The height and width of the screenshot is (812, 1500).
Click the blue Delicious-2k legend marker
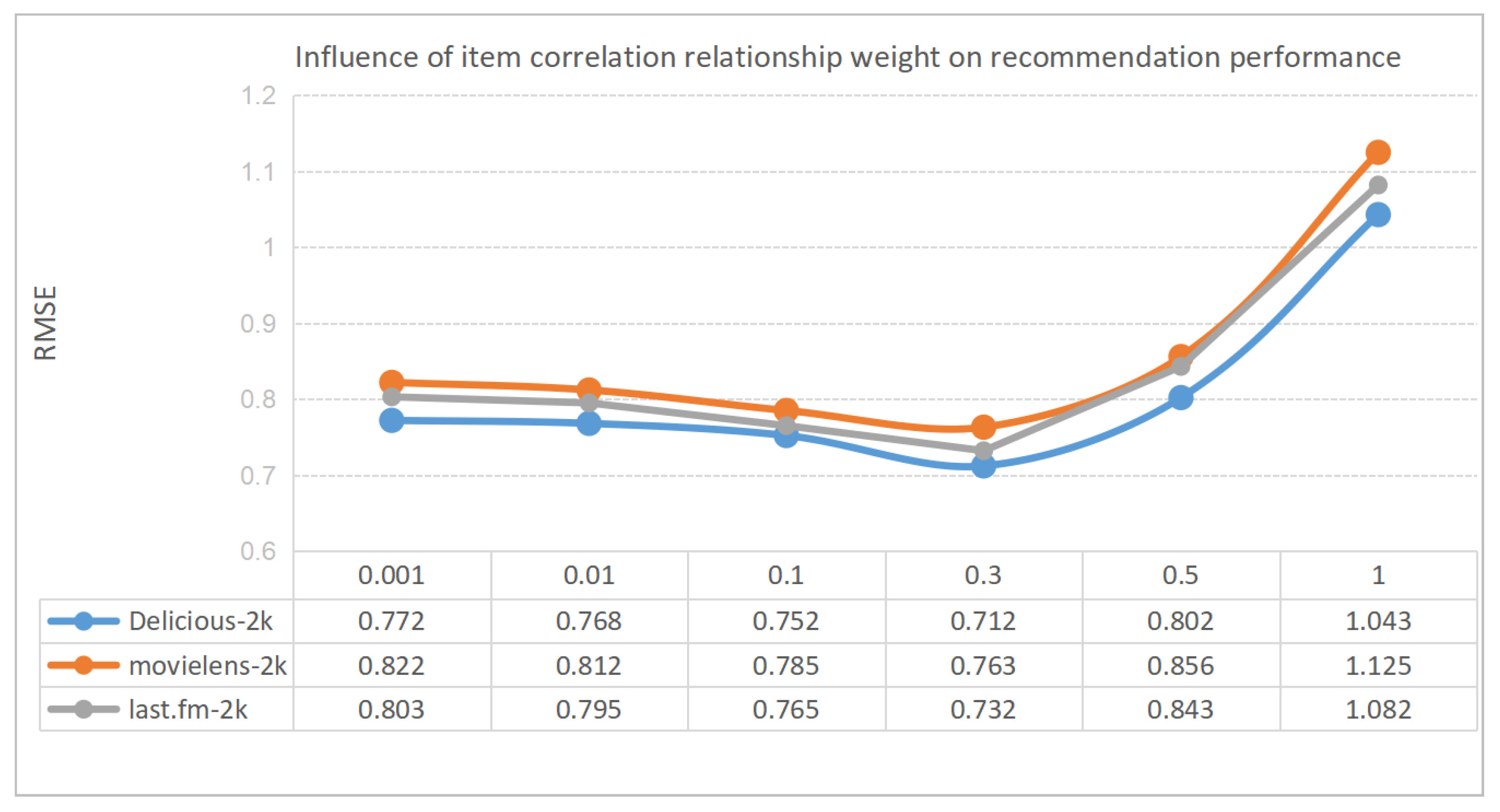(84, 621)
